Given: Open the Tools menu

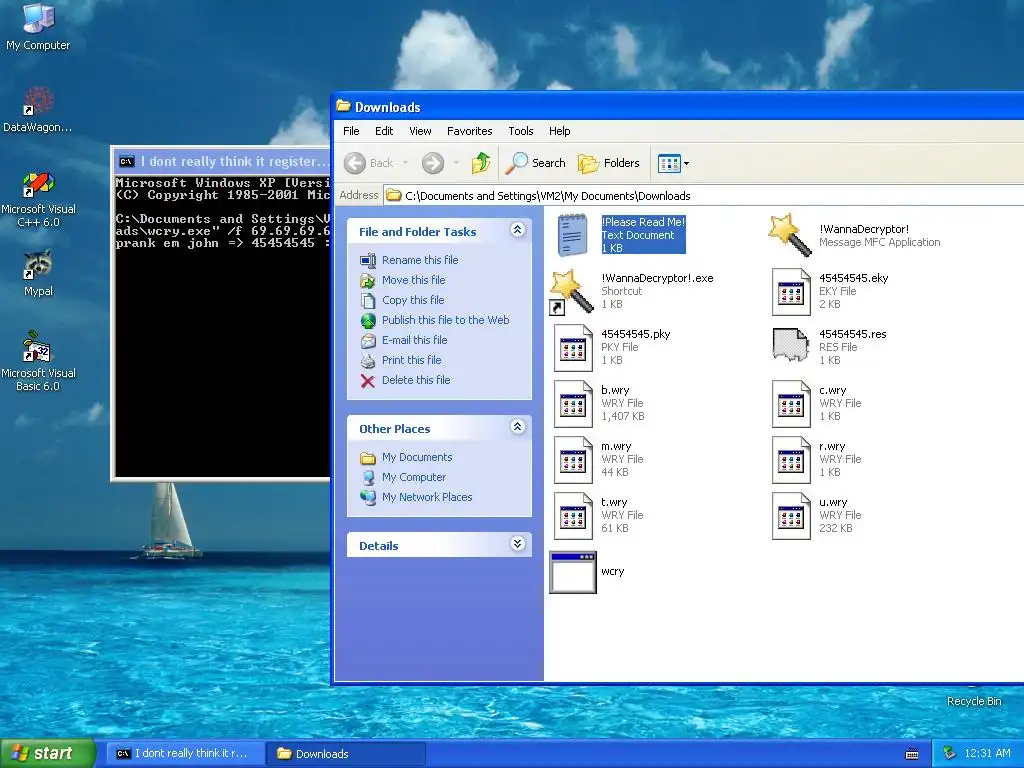Looking at the screenshot, I should [520, 131].
